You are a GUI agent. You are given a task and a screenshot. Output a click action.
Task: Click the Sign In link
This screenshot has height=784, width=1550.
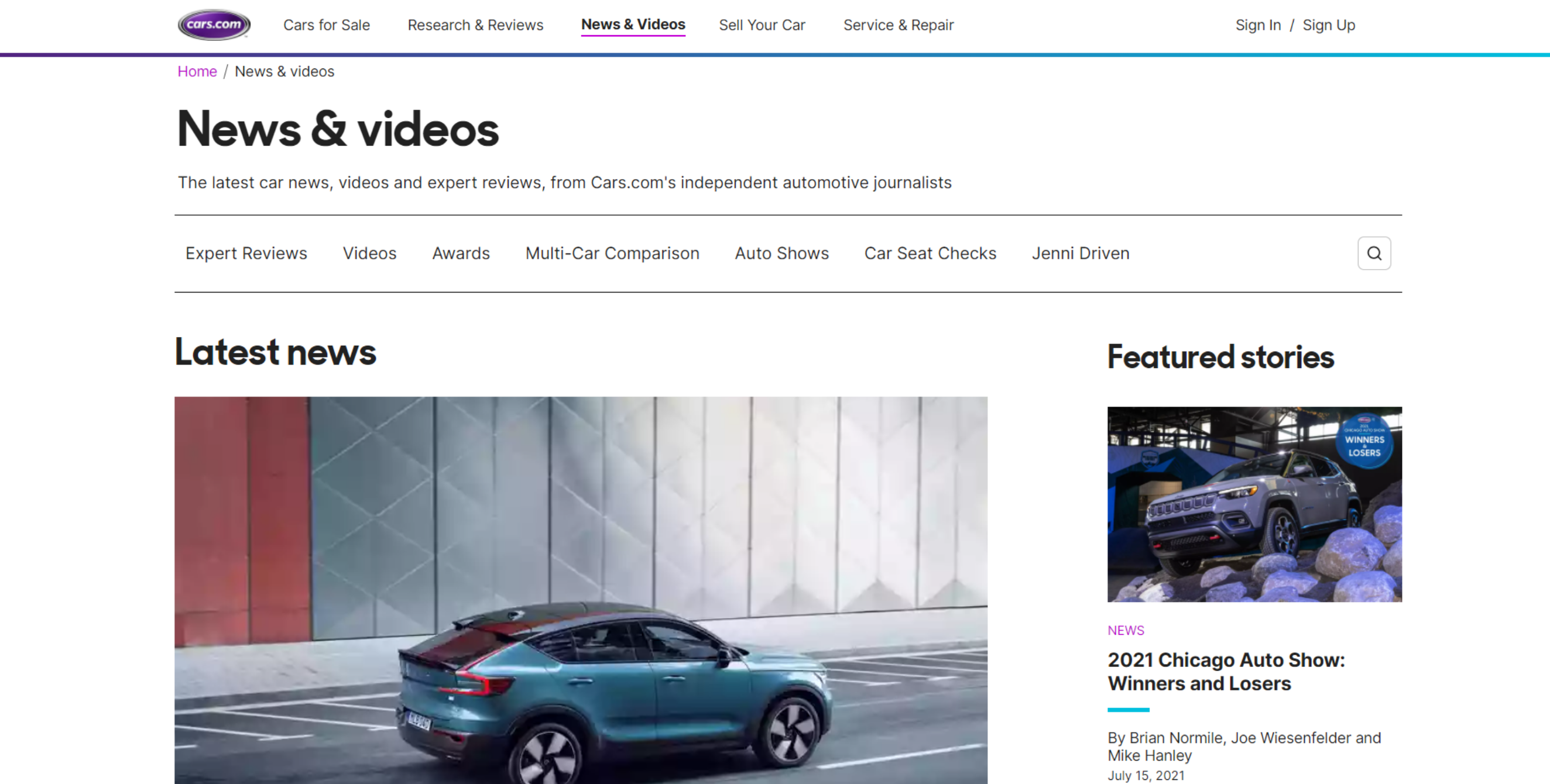(1257, 25)
